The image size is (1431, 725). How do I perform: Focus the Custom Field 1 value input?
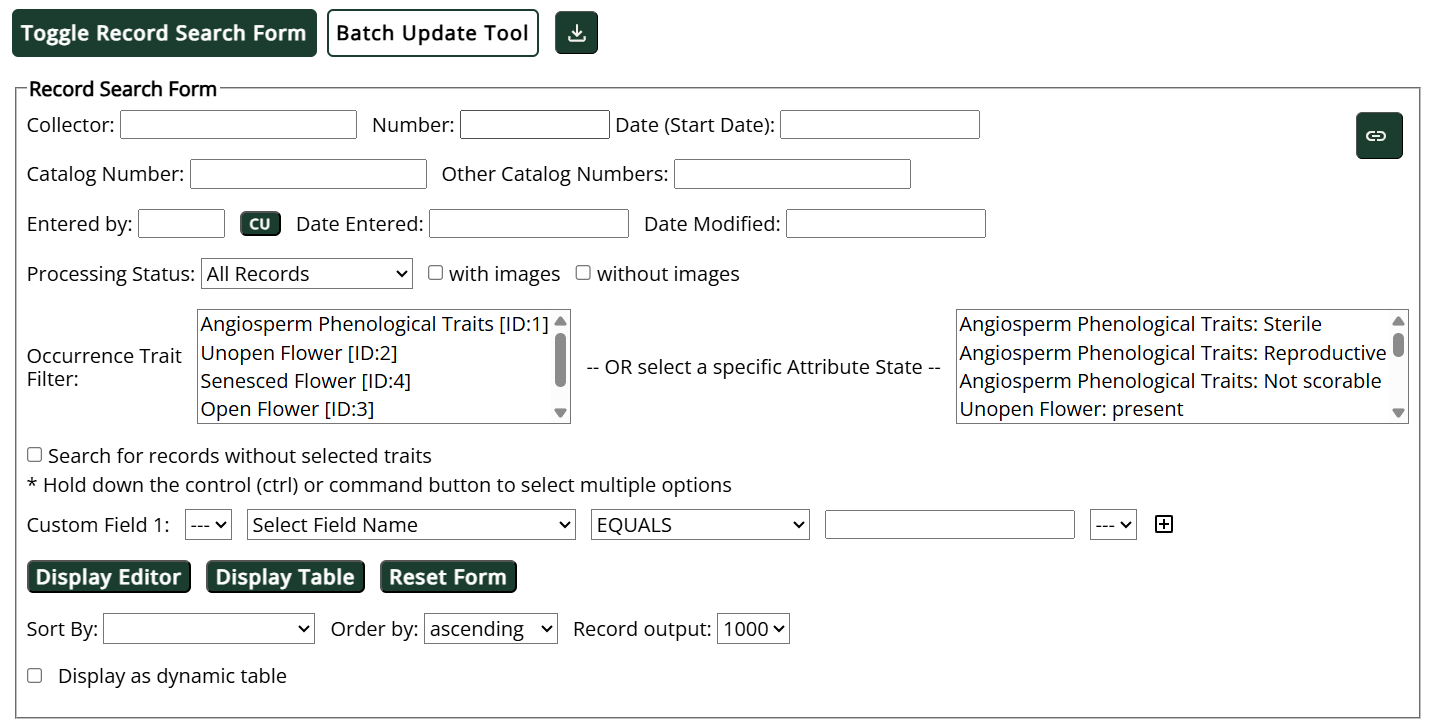pyautogui.click(x=950, y=525)
